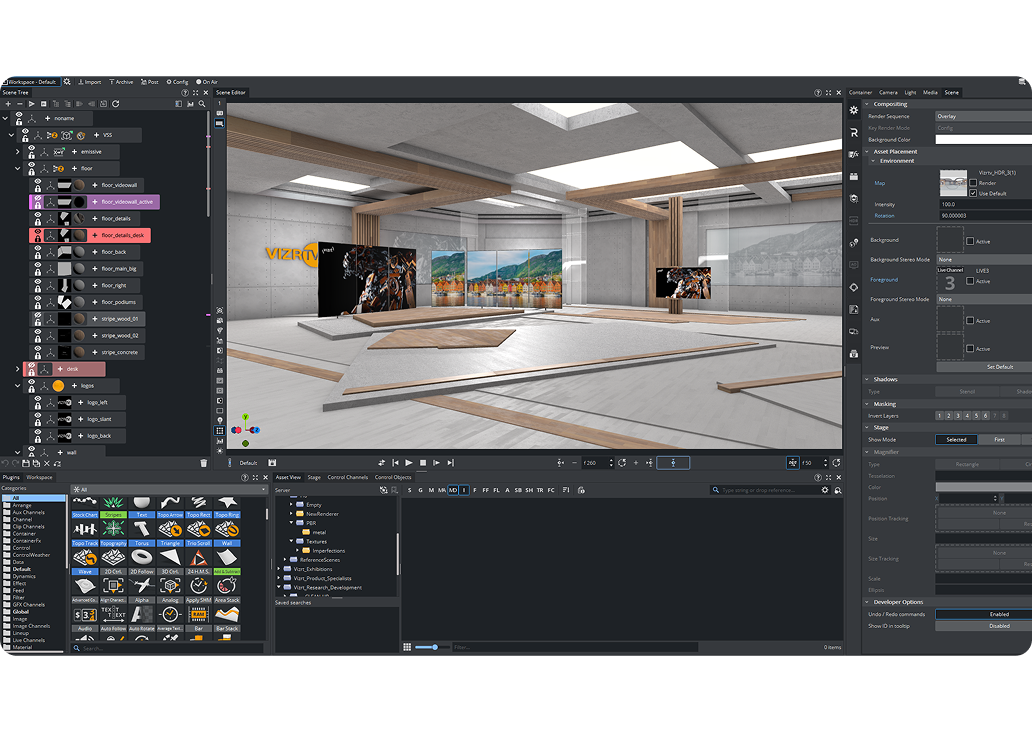
Task: Switch to the Camera tab
Action: tap(888, 92)
